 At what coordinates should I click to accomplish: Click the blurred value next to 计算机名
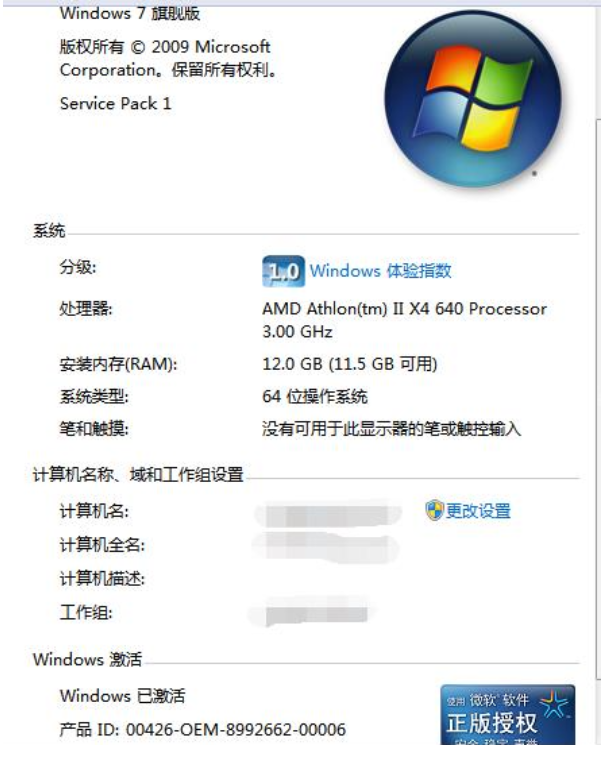pos(327,514)
